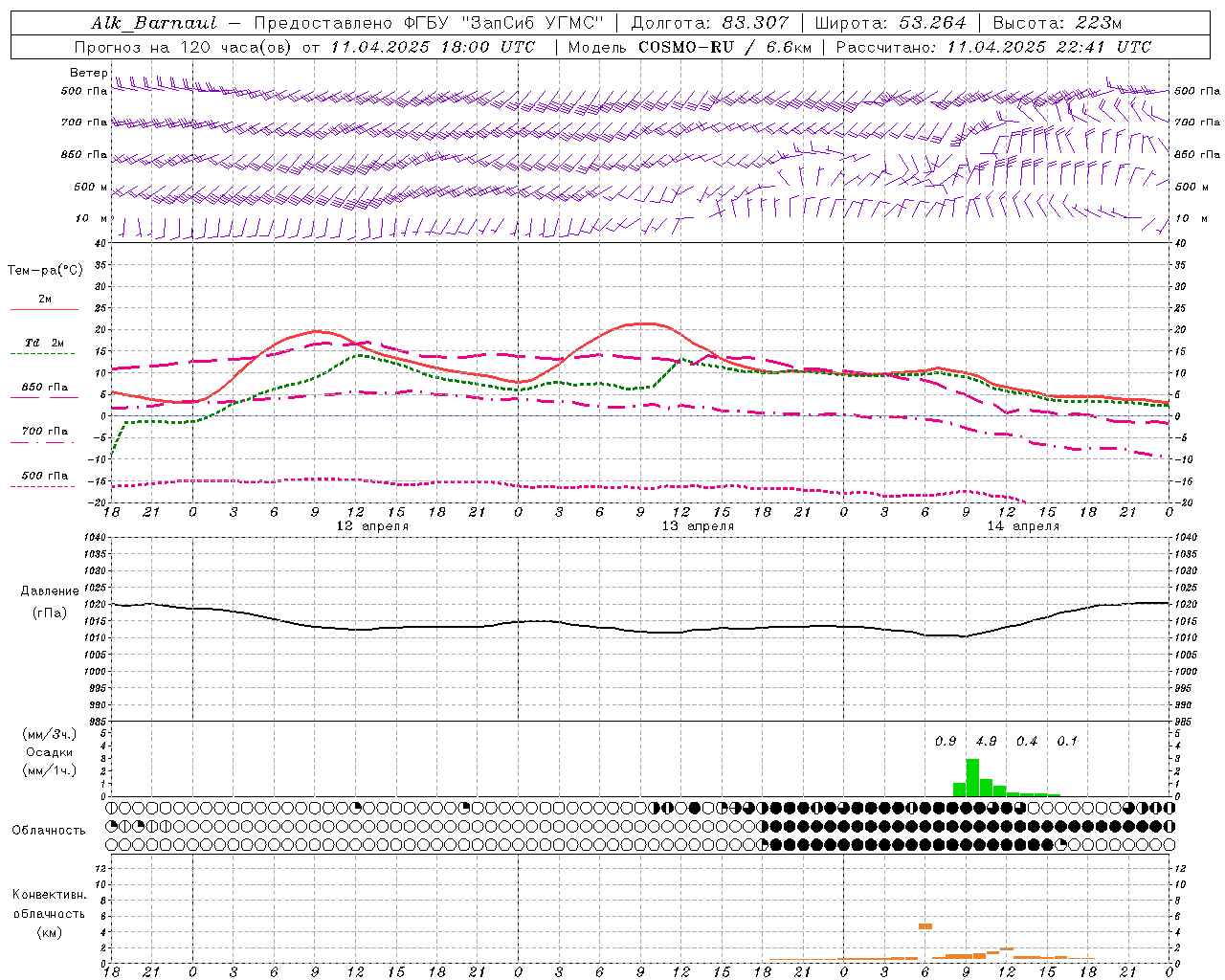This screenshot has height=980, width=1225.
Task: Click the dashed line sample under Td 2м
Action: pos(44,354)
